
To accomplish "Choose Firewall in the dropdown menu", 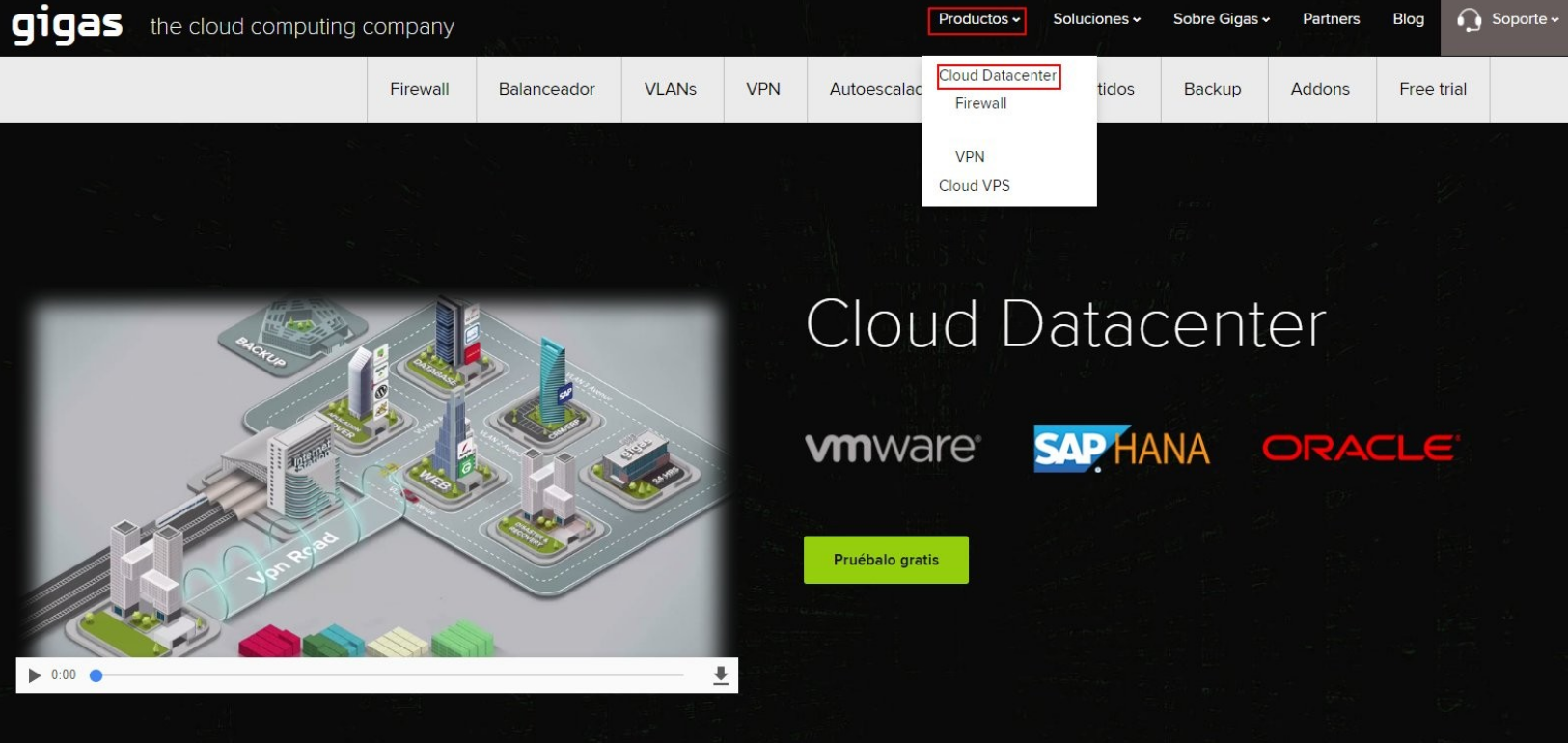I will point(980,103).
